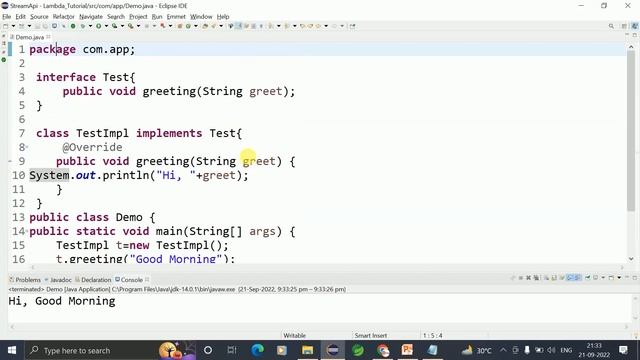Screen dimensions: 640x360
Task: Open the dropdown beside the Run icon
Action: [x=107, y=26]
